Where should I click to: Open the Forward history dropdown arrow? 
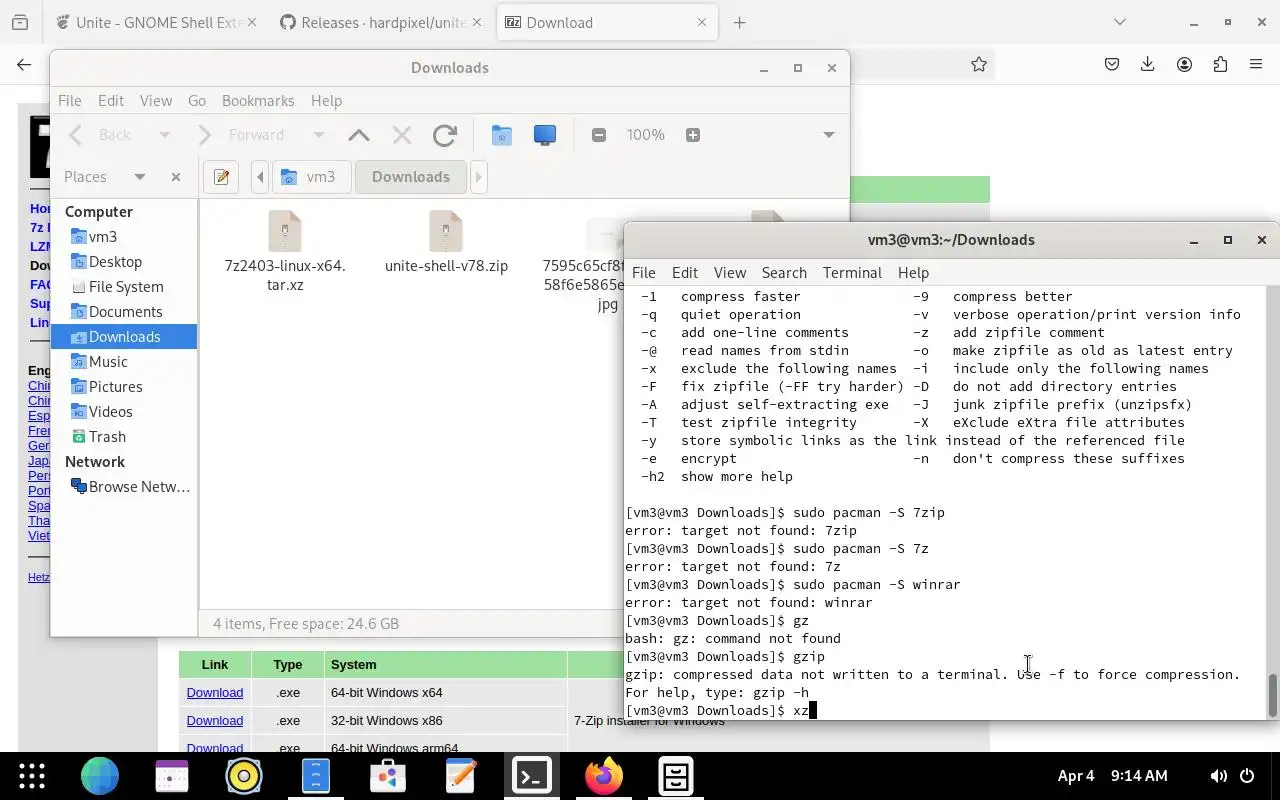(319, 135)
